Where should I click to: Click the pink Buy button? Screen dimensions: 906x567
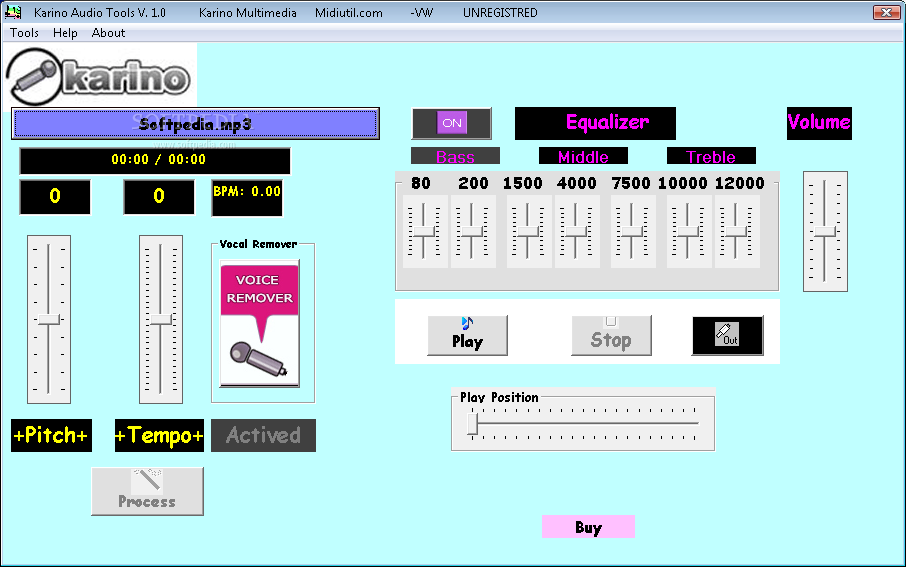(588, 527)
